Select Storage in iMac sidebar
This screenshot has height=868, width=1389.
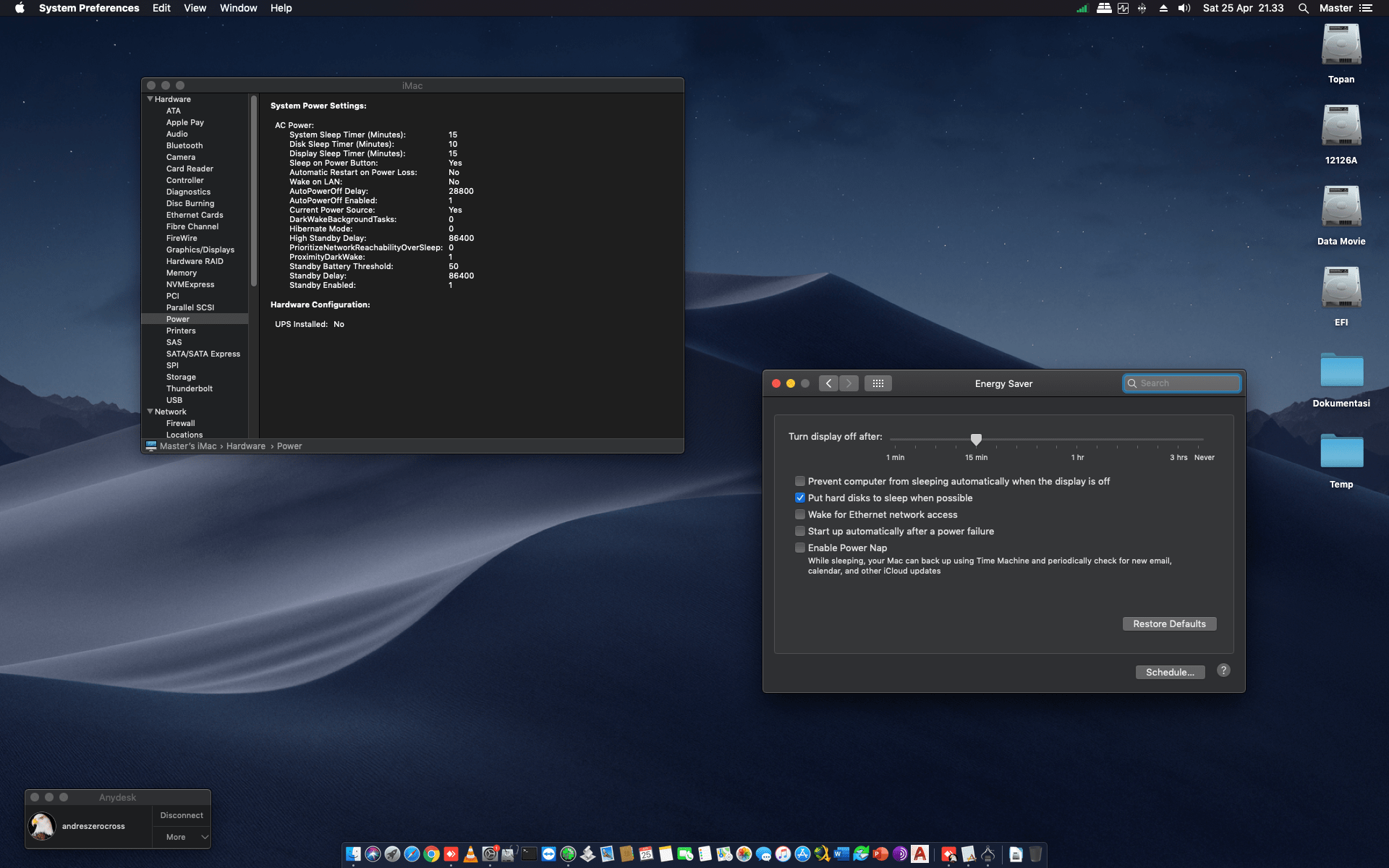181,377
